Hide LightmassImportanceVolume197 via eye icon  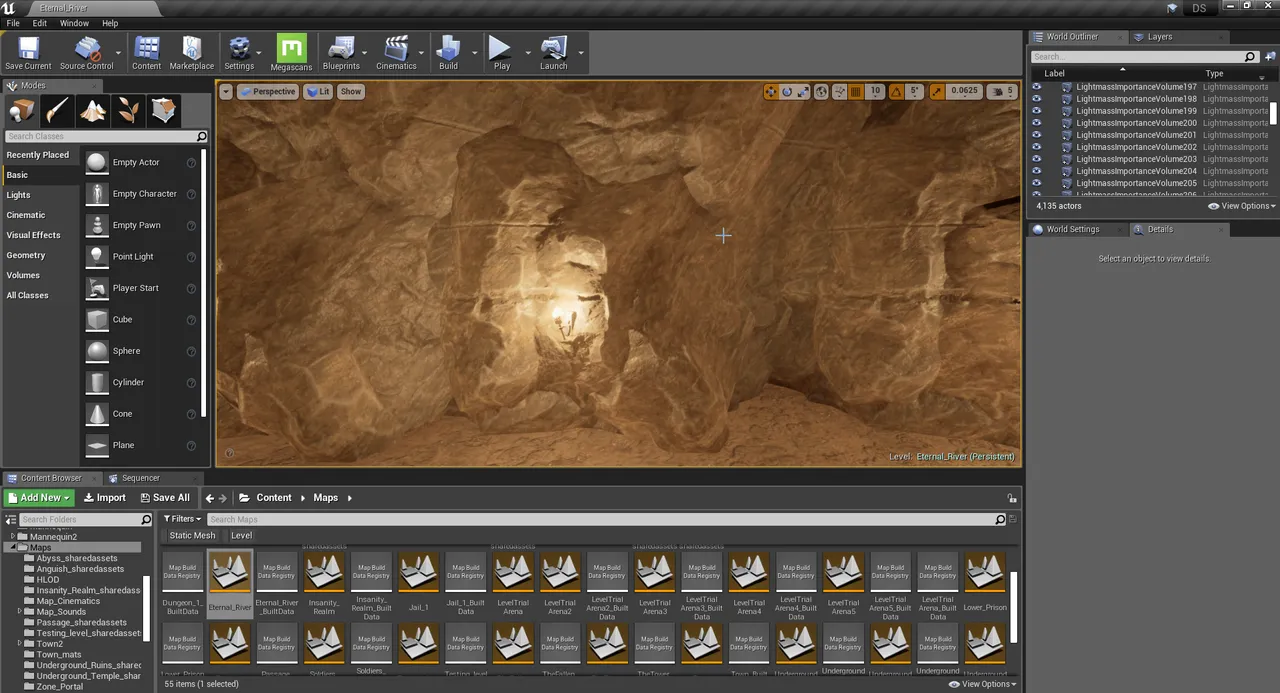[x=1037, y=87]
